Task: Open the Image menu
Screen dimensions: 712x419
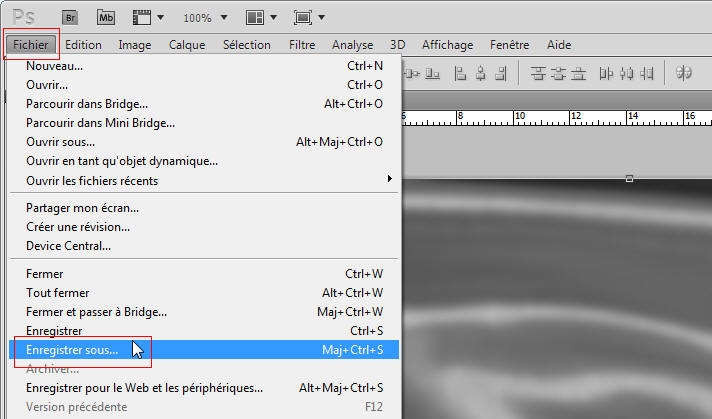Action: click(x=135, y=45)
